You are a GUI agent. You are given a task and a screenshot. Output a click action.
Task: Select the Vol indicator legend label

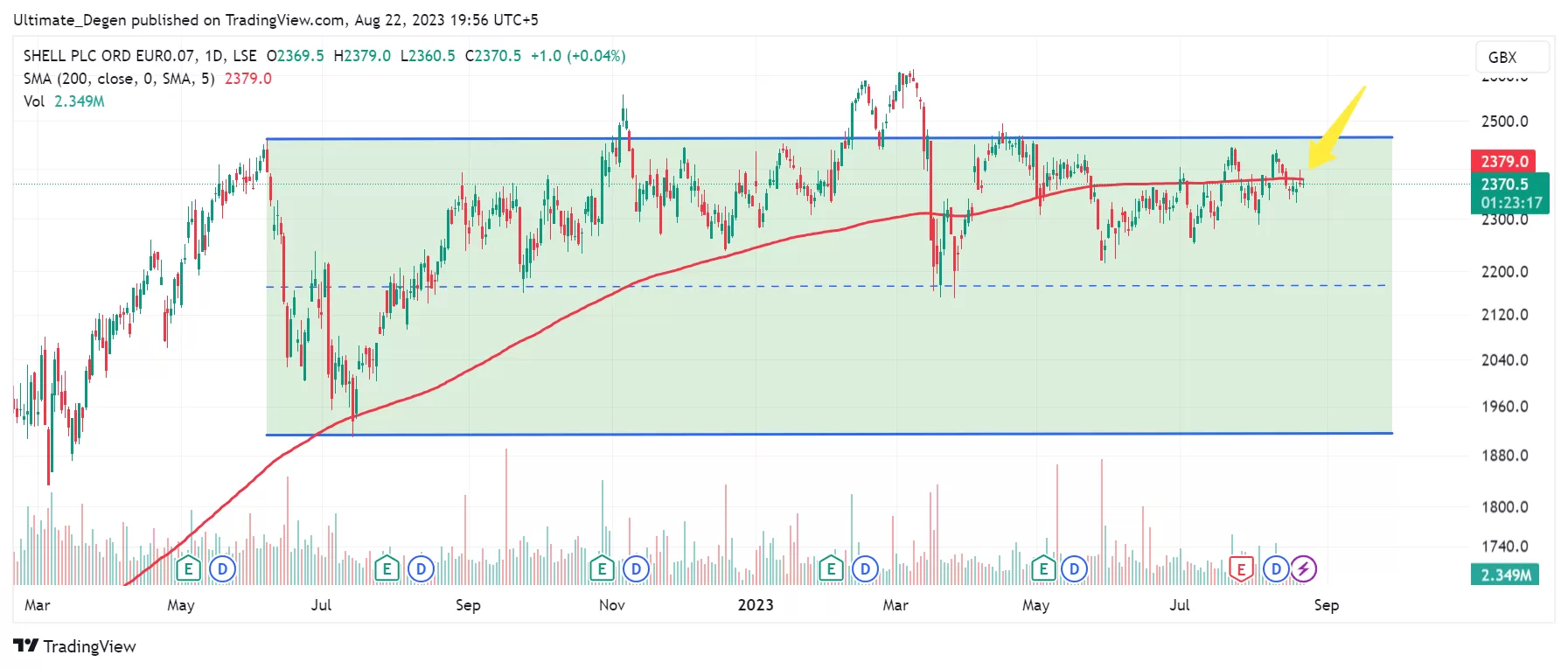pos(33,101)
